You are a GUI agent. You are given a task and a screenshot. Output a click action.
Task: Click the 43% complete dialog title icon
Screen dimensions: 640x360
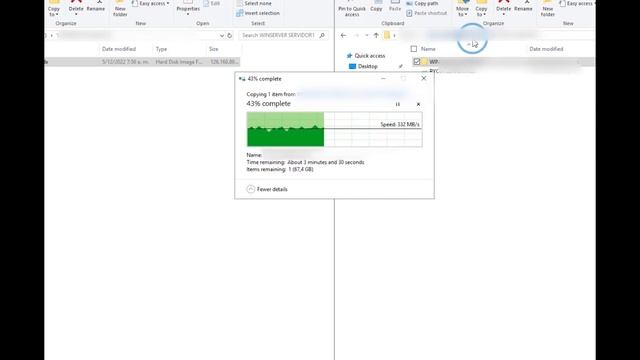(242, 79)
